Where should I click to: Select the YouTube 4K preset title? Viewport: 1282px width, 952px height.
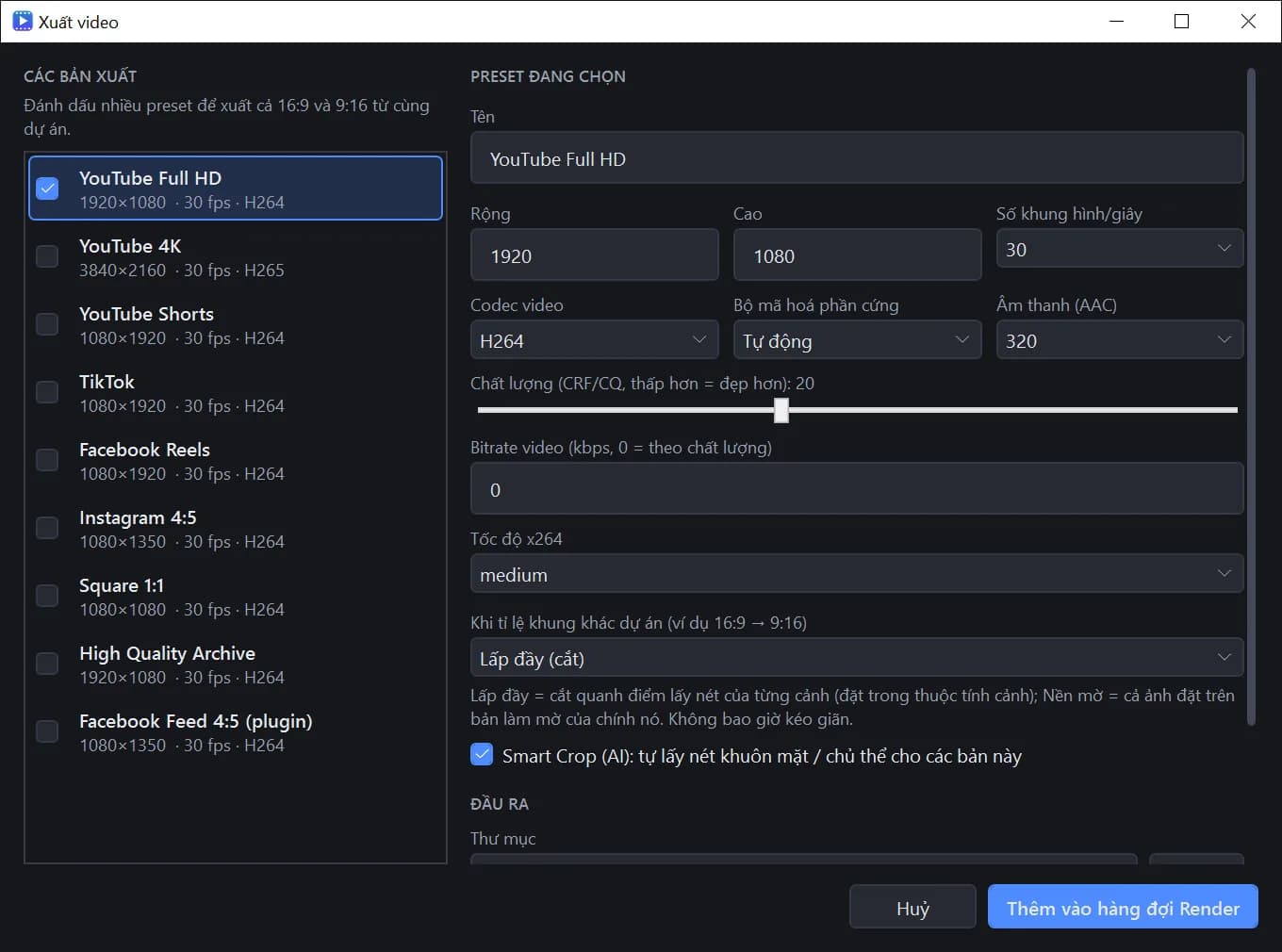130,246
